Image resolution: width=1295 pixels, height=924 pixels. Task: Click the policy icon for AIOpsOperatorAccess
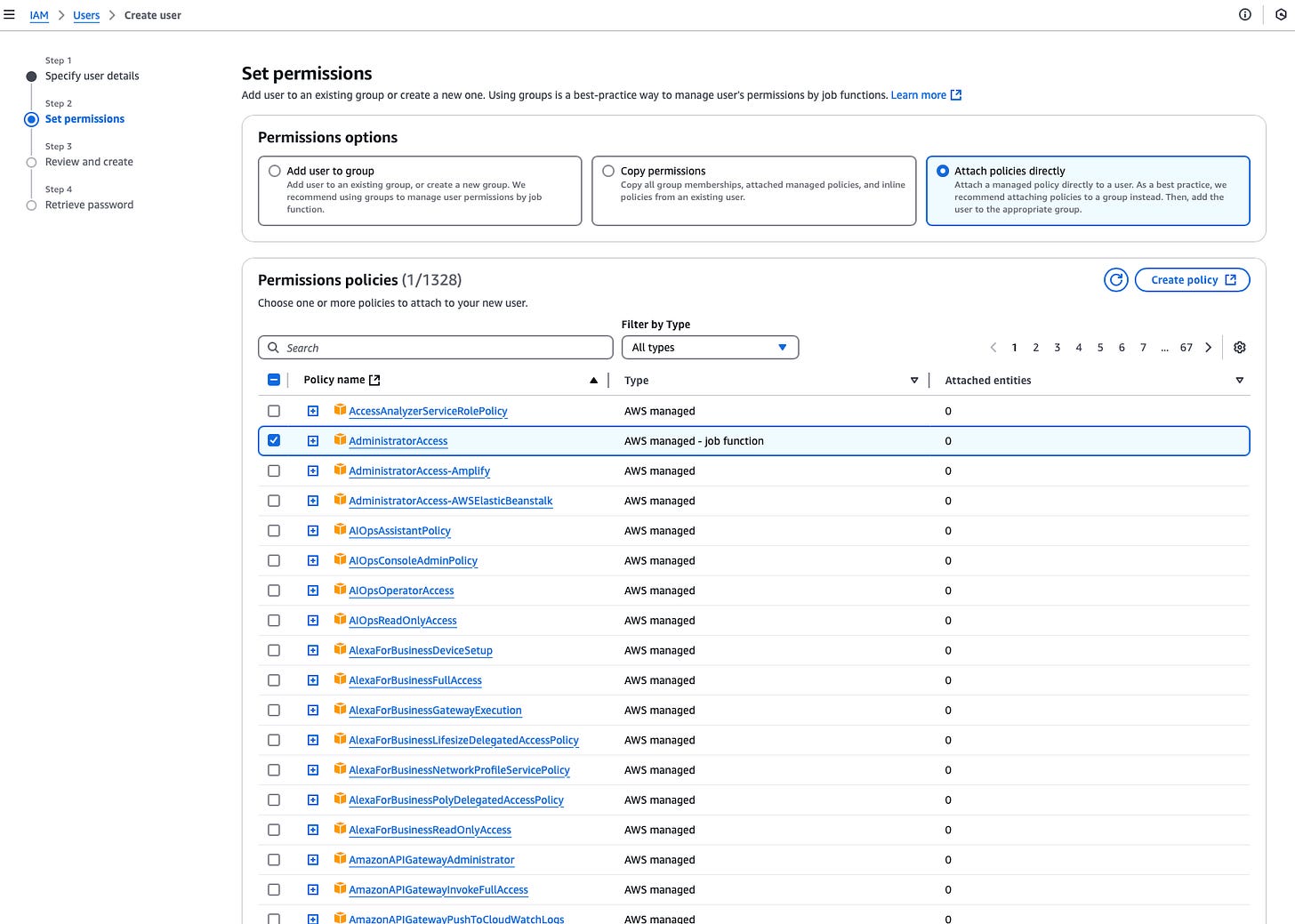(x=340, y=589)
